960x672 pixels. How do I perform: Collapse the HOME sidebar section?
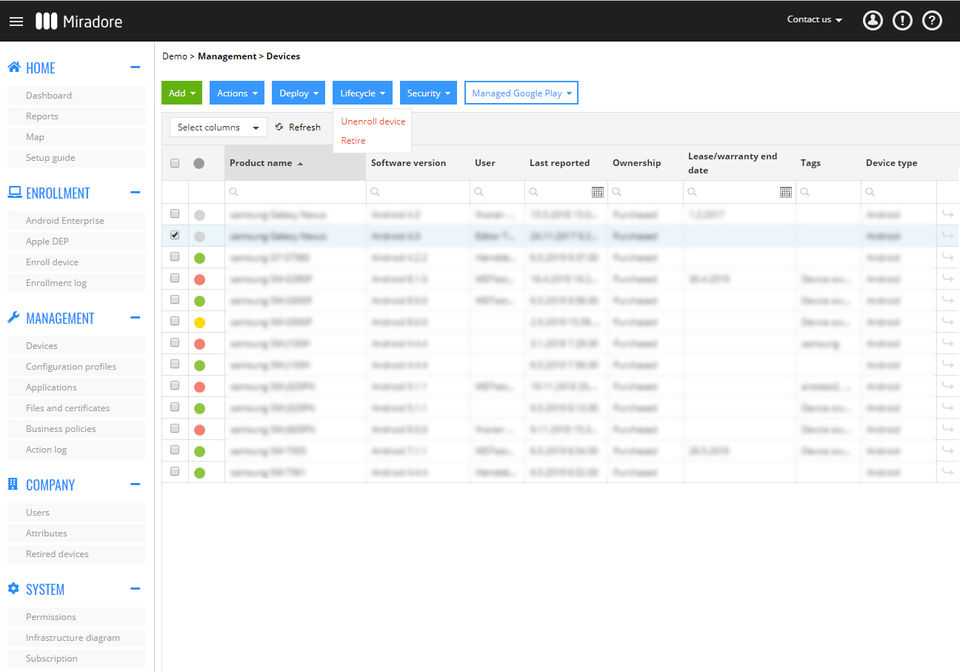point(135,67)
